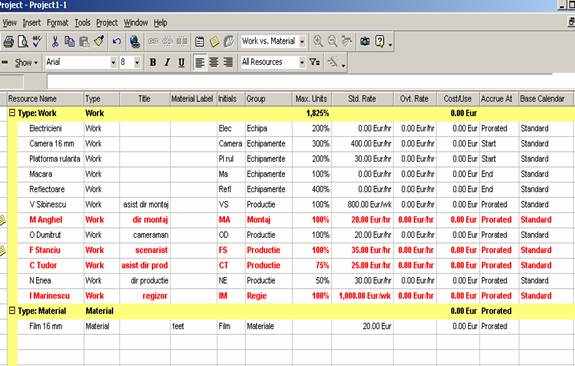Select the 'regizor' title cell

click(145, 296)
